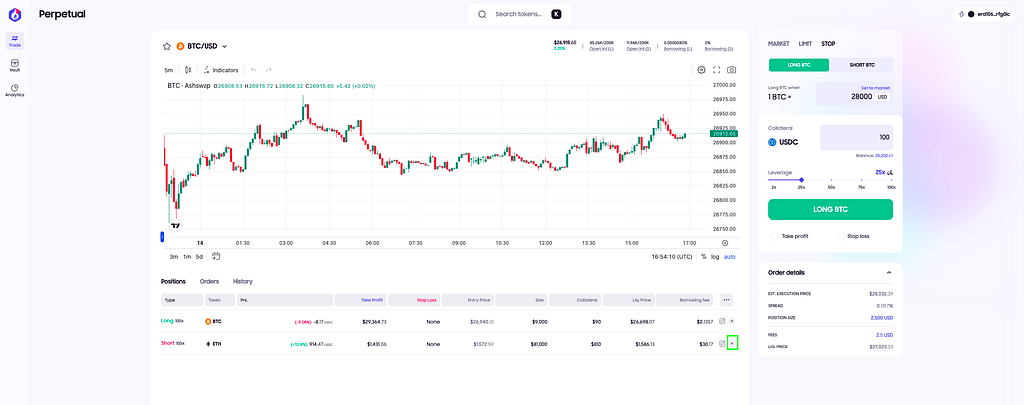
Task: Open the Analytics sidebar icon
Action: (14, 90)
